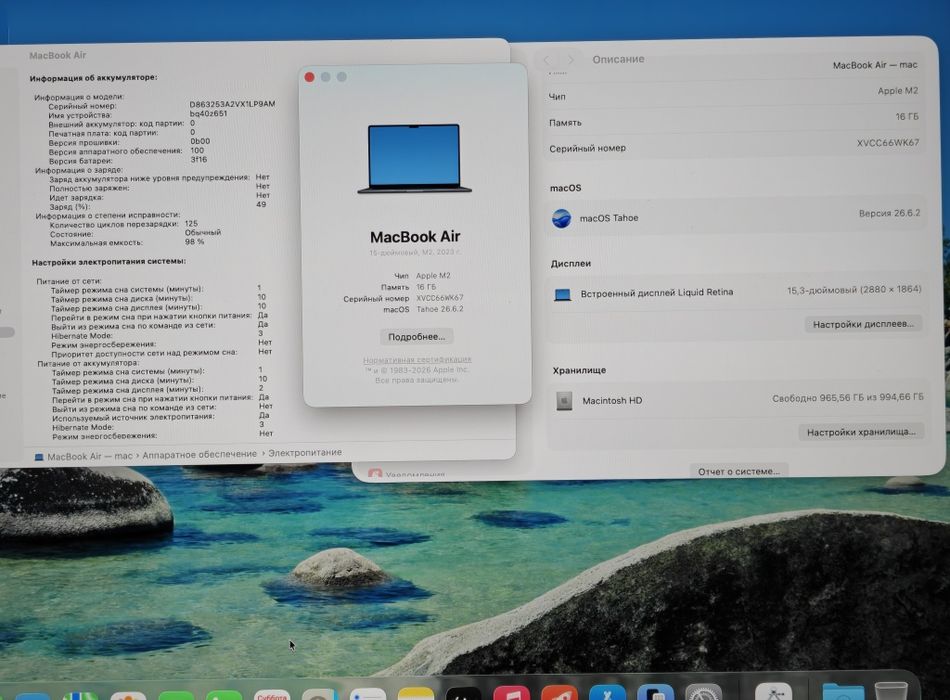Viewport: 950px width, 700px height.
Task: Click the Apple M2 chip value in Settings
Action: click(x=898, y=90)
